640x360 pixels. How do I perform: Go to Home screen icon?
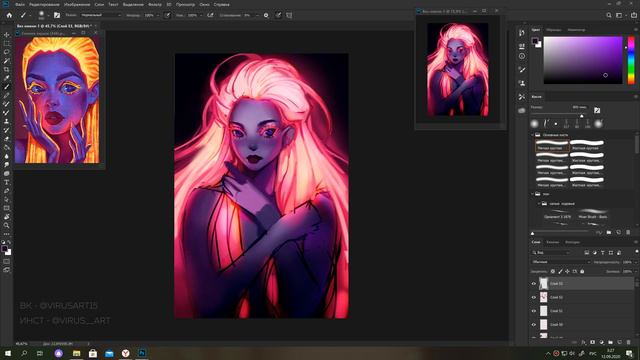point(9,15)
